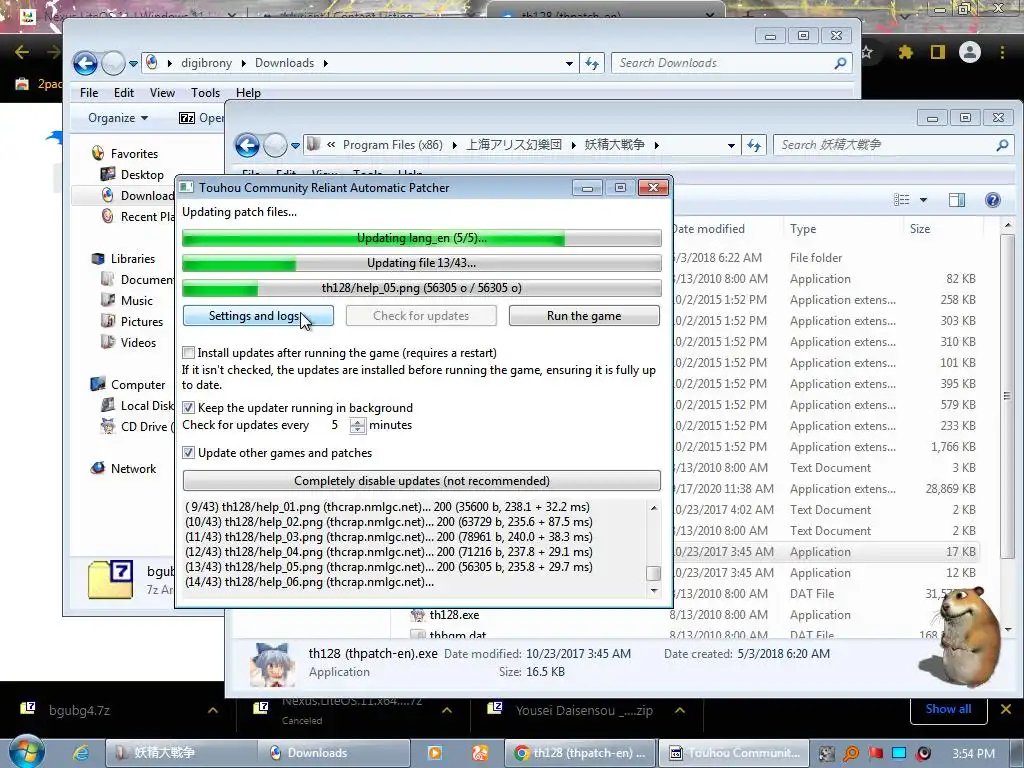The width and height of the screenshot is (1024, 768).
Task: Go back in the 妖精大戦争 explorer window
Action: pos(247,145)
